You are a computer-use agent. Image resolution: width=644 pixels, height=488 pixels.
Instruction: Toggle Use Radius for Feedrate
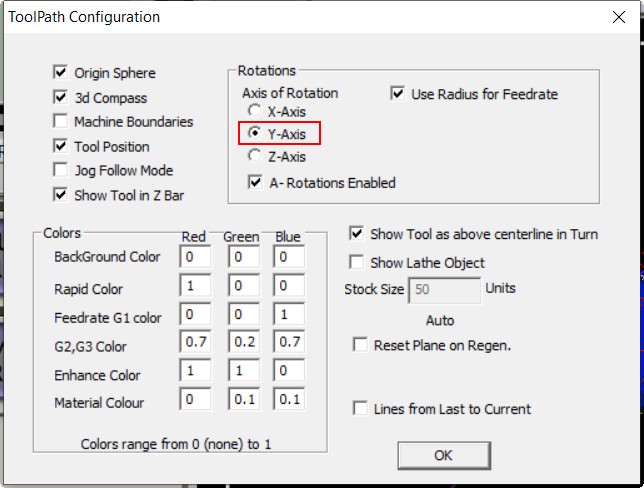click(398, 94)
